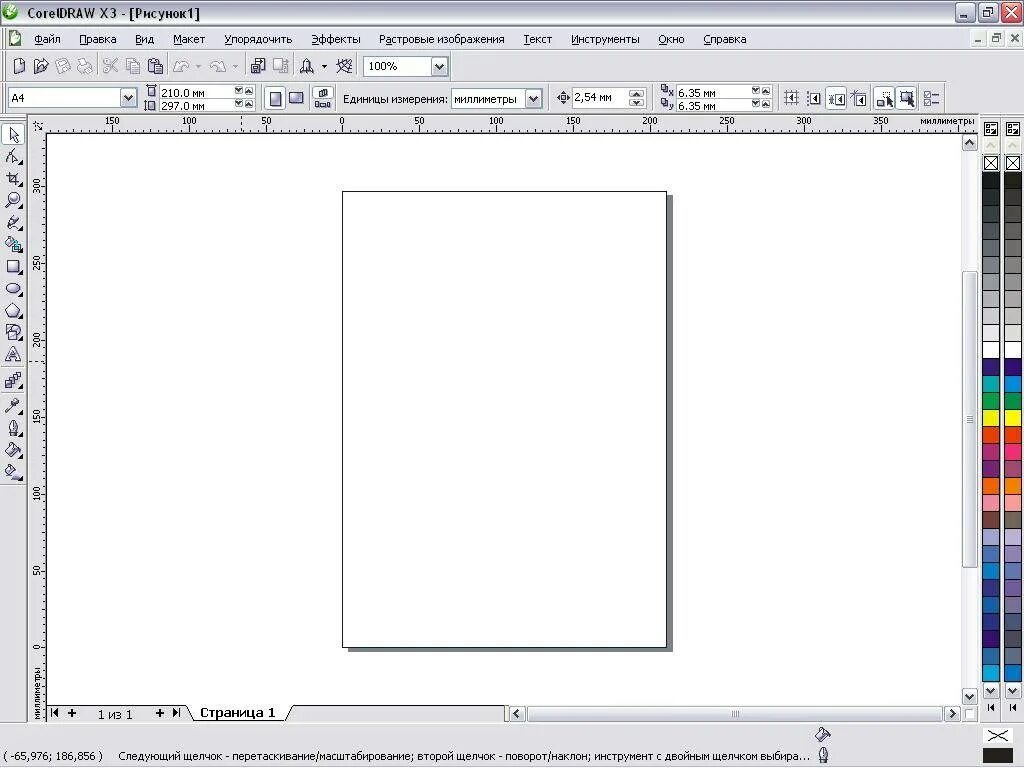
Task: Open the Растровые изображения menu
Action: point(441,39)
